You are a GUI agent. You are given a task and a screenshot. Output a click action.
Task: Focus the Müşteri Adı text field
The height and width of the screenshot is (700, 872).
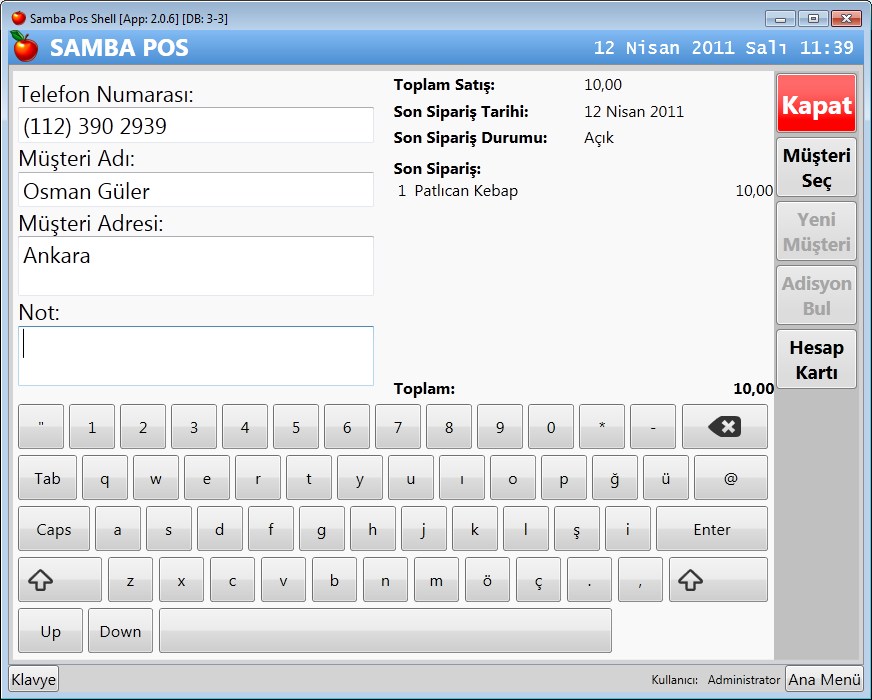[x=196, y=190]
